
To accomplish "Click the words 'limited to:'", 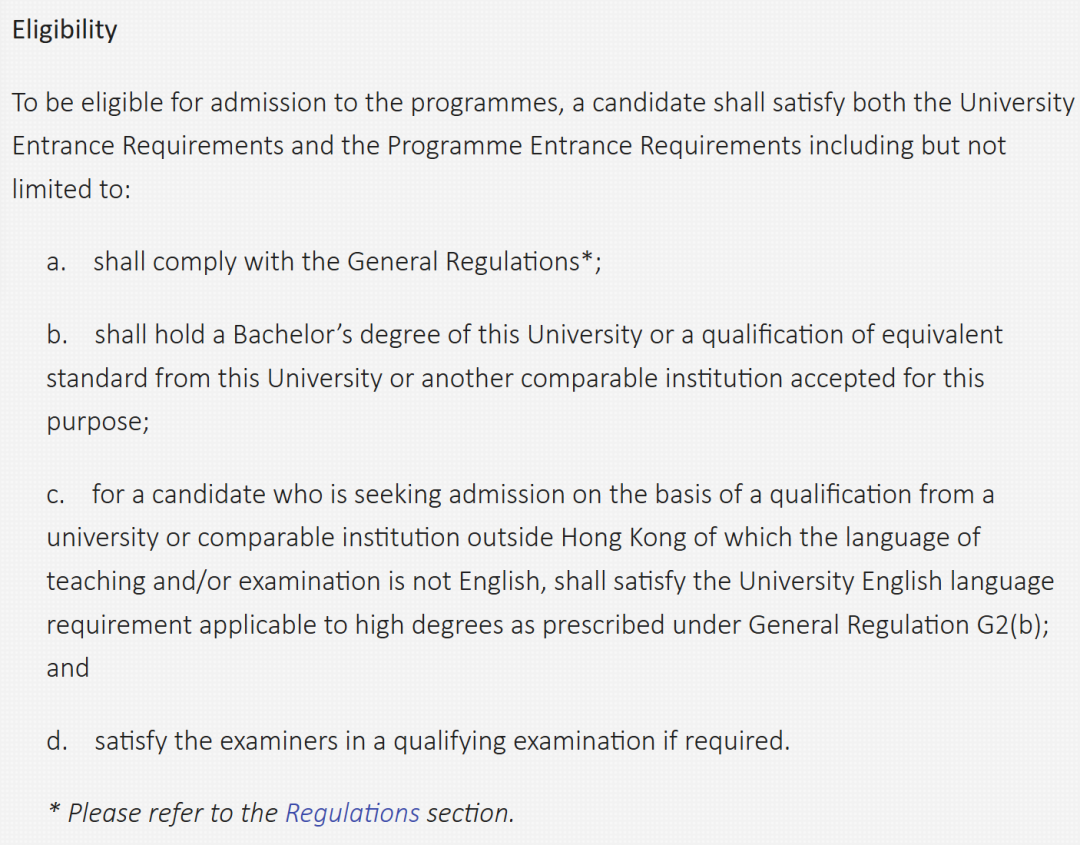I will click(71, 189).
